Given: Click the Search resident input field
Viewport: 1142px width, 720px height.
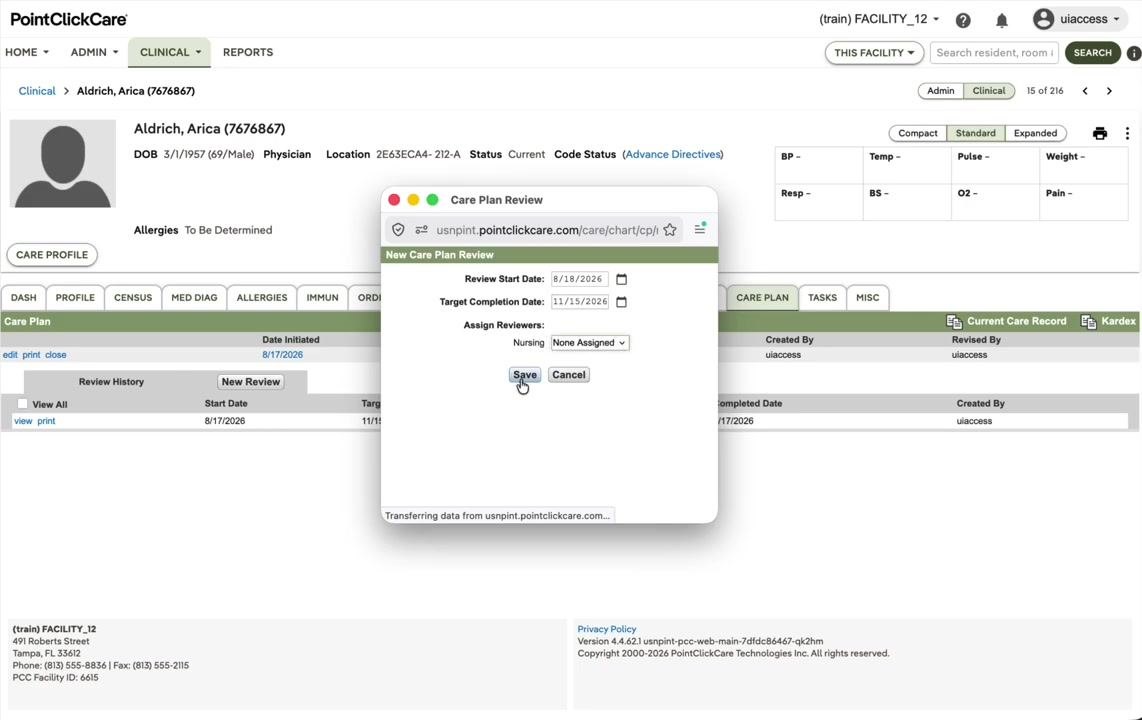Looking at the screenshot, I should 994,52.
